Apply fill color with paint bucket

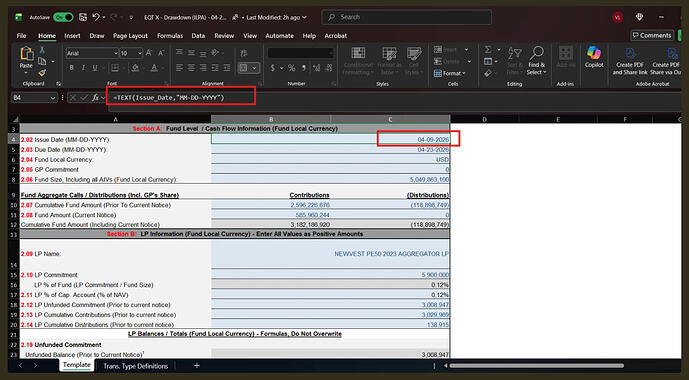tap(135, 68)
